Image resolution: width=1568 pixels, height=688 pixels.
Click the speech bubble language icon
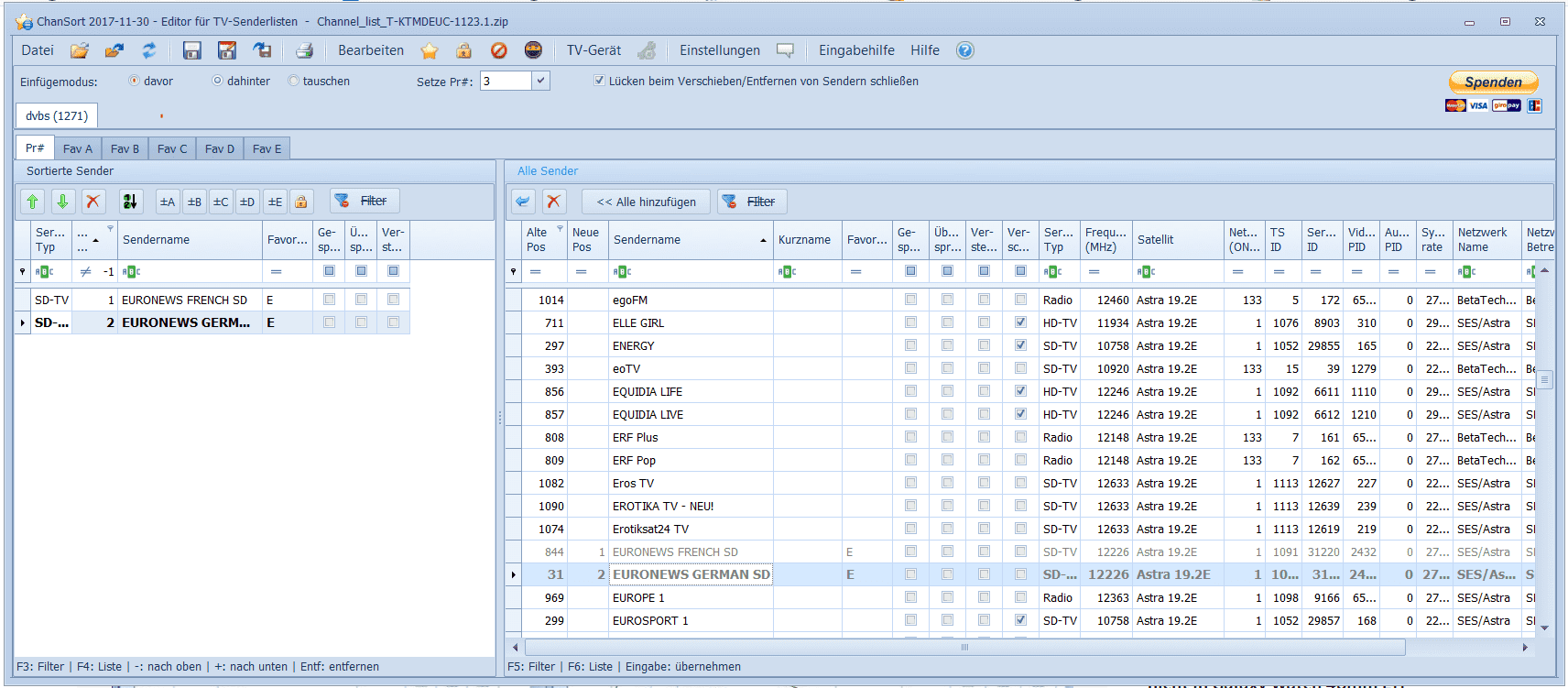(x=785, y=50)
